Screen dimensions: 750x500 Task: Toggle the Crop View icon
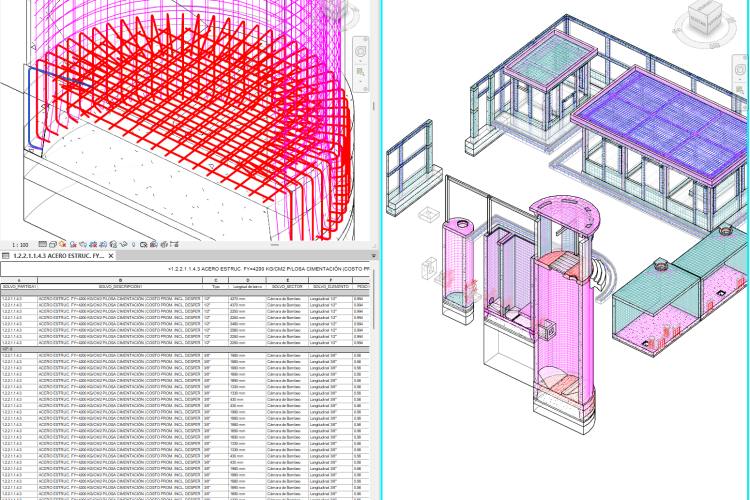93,244
